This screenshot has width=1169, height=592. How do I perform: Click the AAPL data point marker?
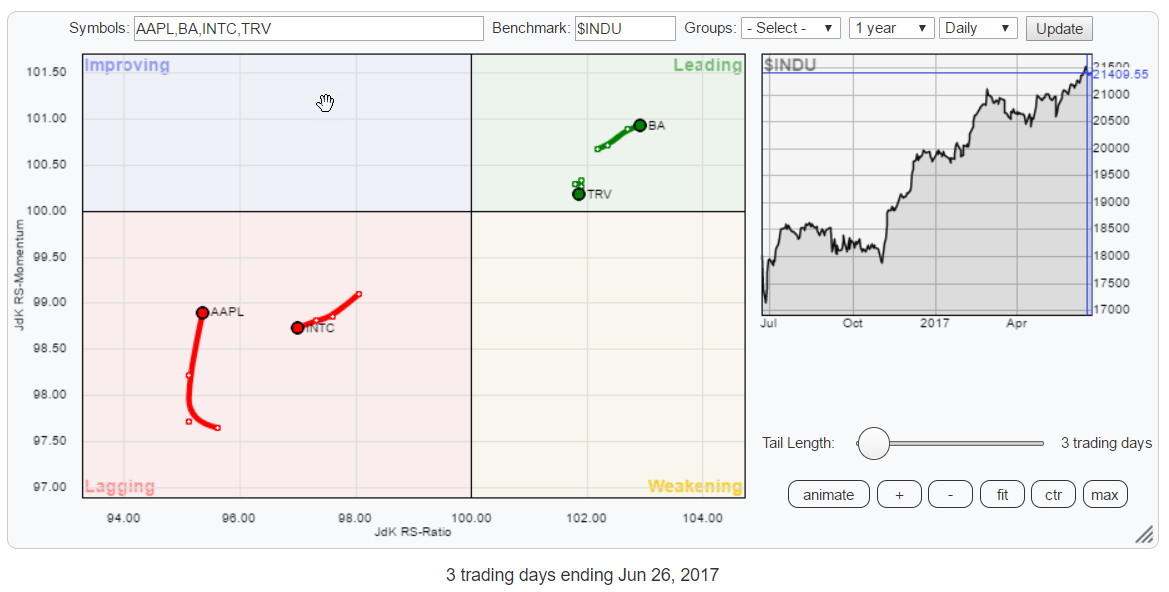point(202,313)
